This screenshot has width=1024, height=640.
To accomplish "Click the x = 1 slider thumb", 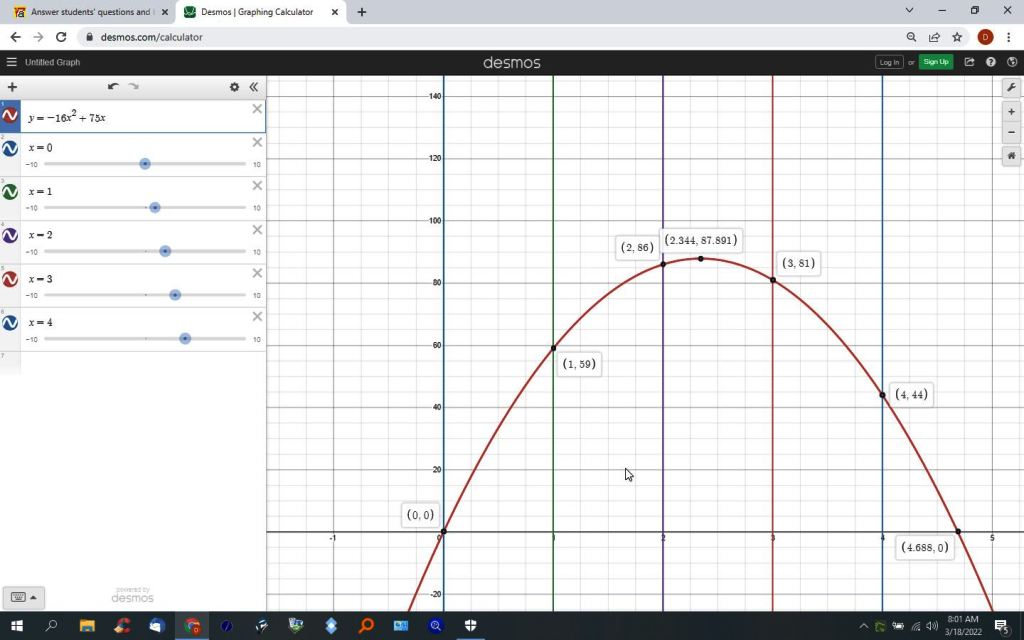I will [x=155, y=208].
